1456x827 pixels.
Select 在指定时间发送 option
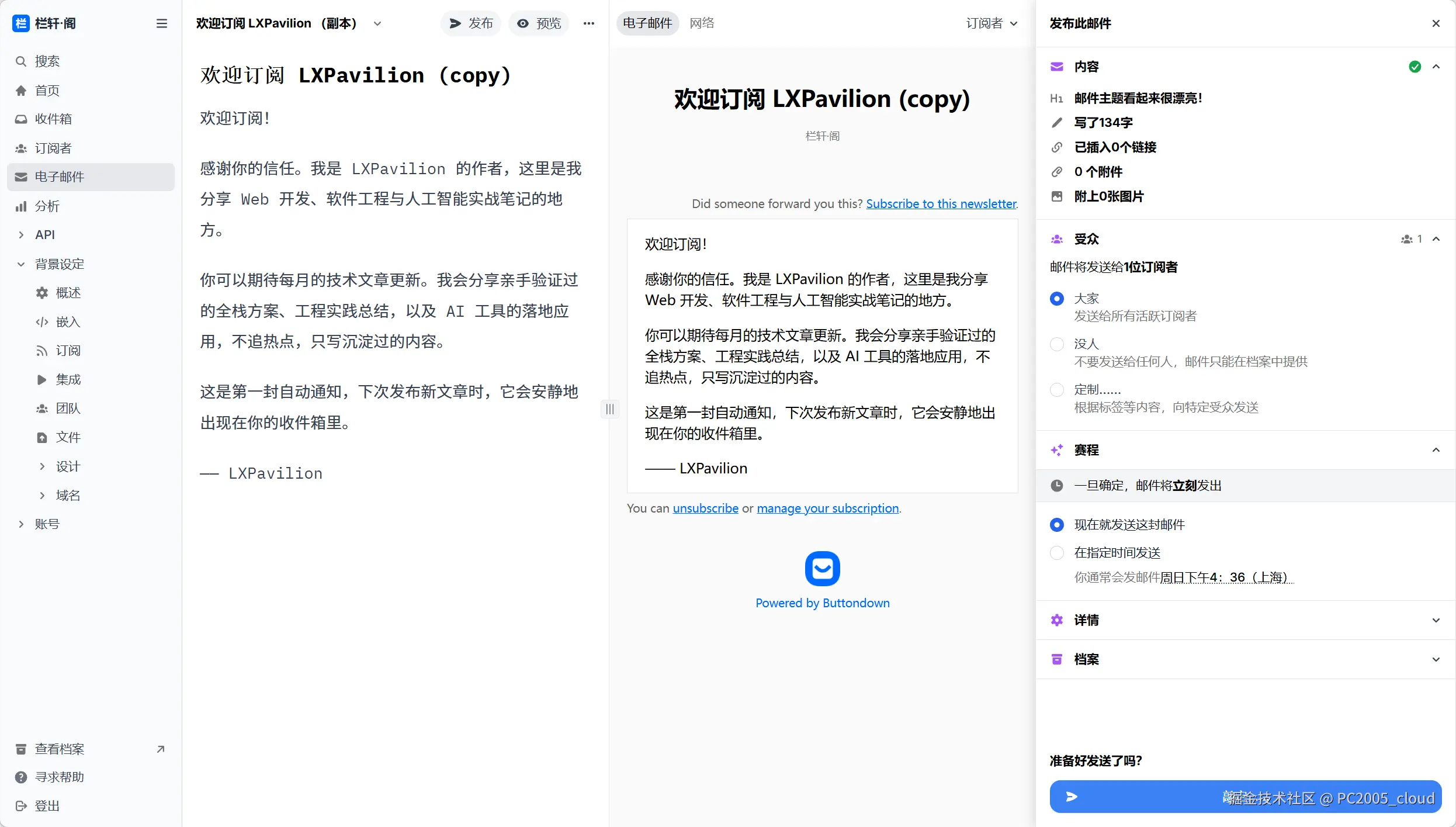coord(1057,553)
